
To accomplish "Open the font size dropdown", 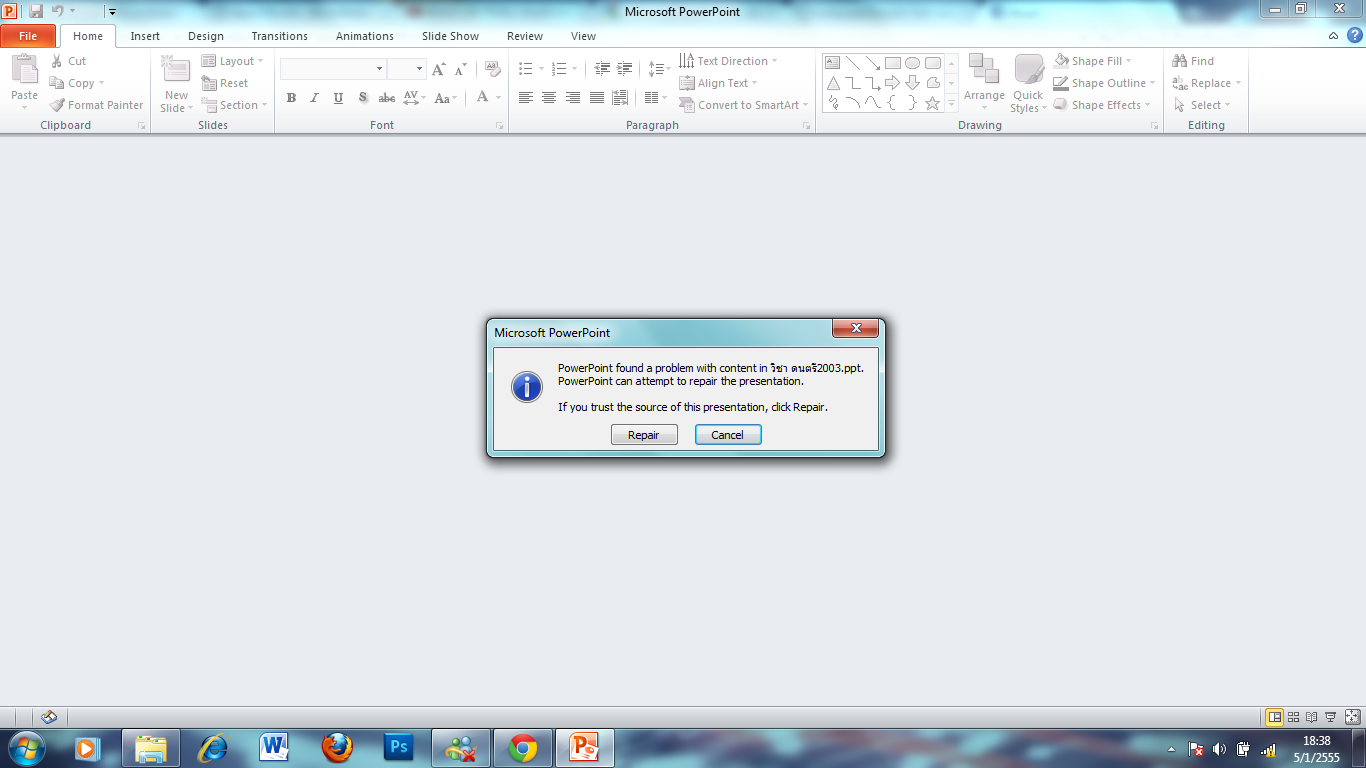I will [x=420, y=69].
